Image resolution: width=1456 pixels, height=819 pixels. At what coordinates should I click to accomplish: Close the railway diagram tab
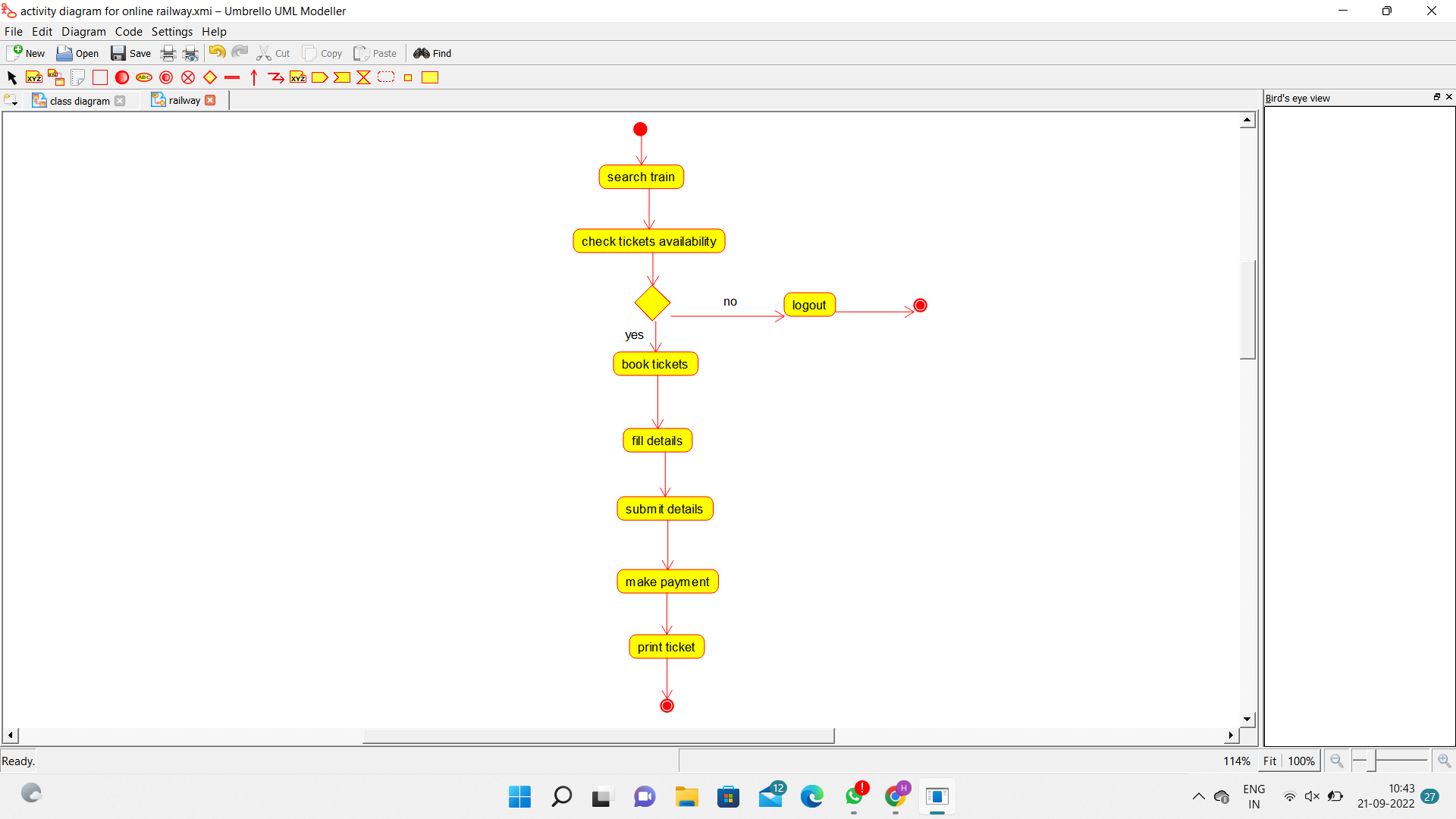point(210,100)
